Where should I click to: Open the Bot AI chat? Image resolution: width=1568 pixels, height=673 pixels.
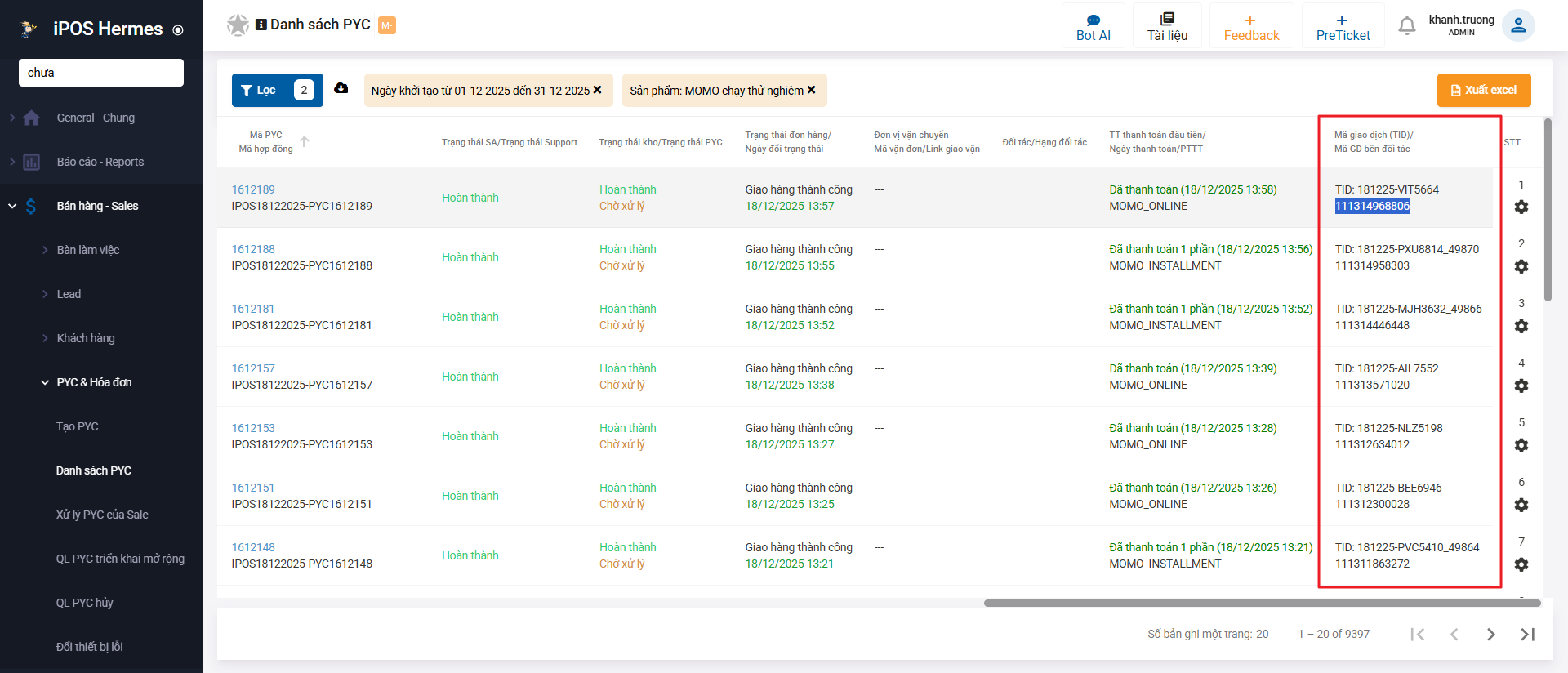tap(1093, 27)
